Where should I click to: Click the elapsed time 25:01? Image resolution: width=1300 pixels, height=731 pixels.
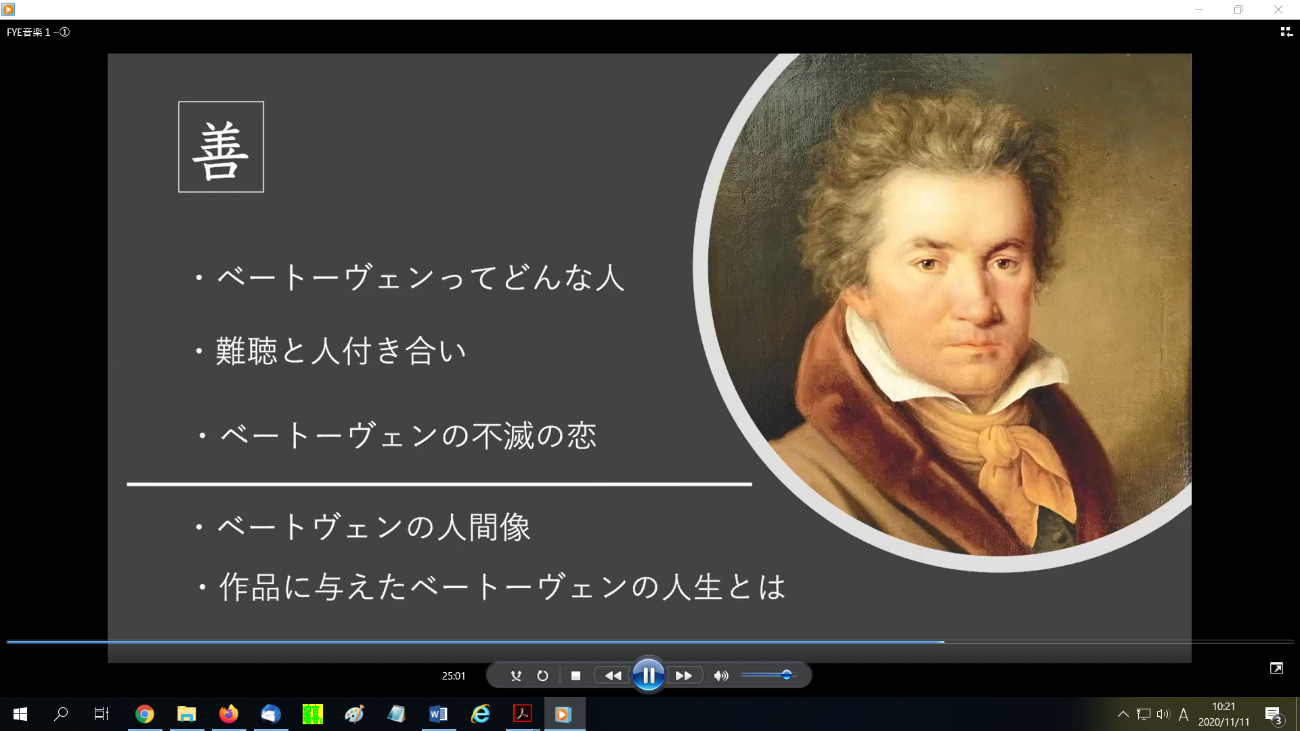(454, 676)
